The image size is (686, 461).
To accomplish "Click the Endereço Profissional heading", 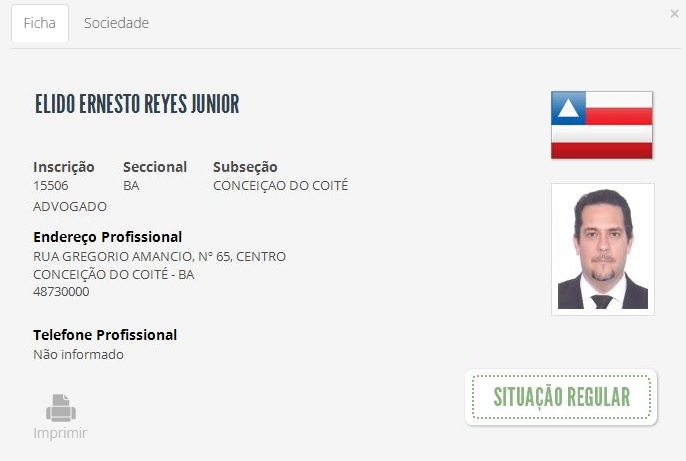I will (x=107, y=237).
